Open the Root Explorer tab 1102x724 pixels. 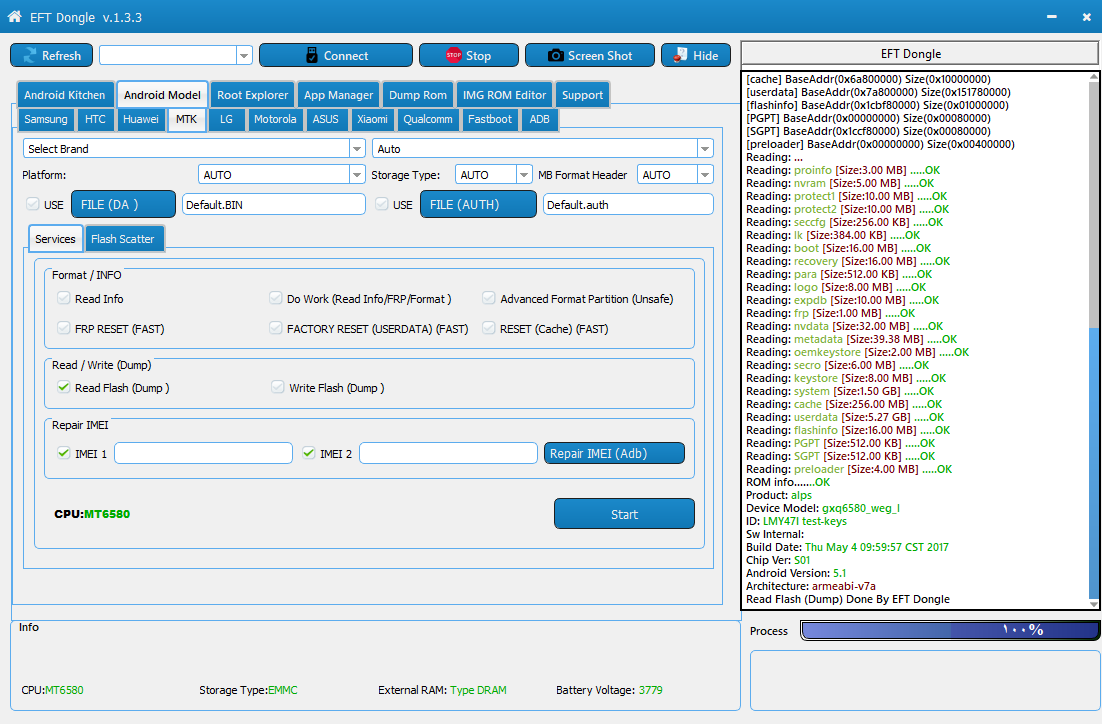[252, 95]
